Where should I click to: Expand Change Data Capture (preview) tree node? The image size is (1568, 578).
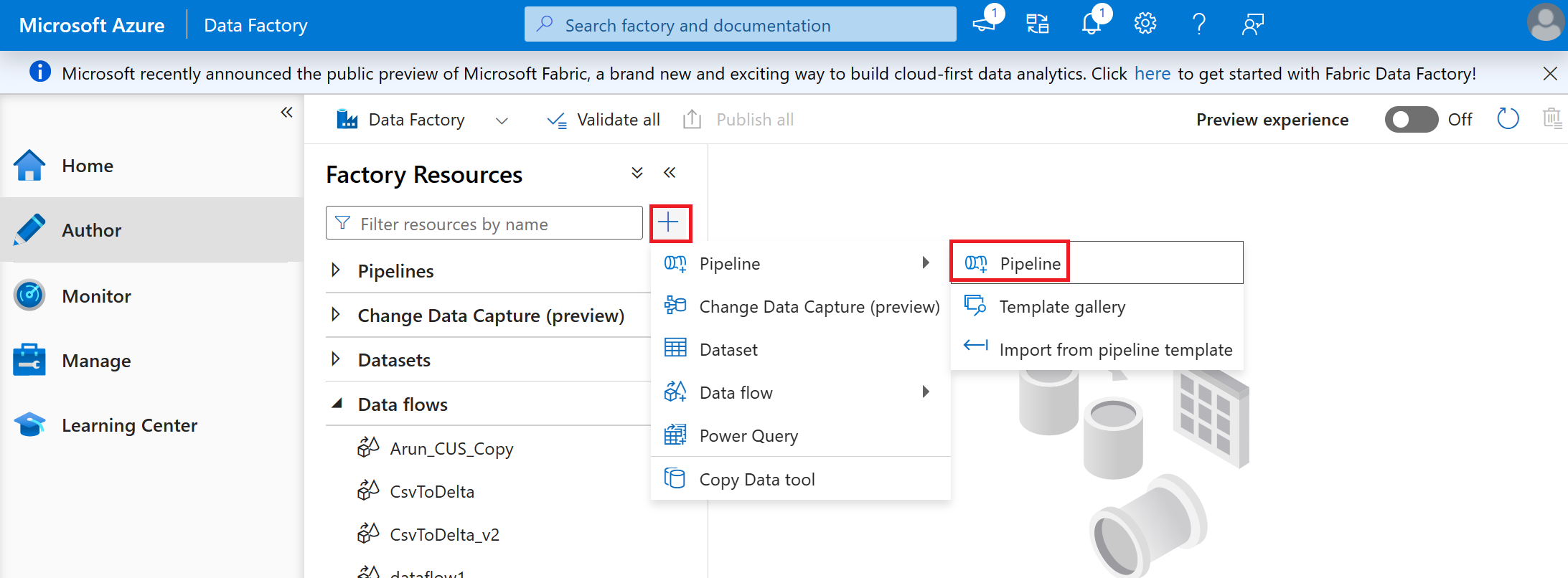click(x=335, y=315)
